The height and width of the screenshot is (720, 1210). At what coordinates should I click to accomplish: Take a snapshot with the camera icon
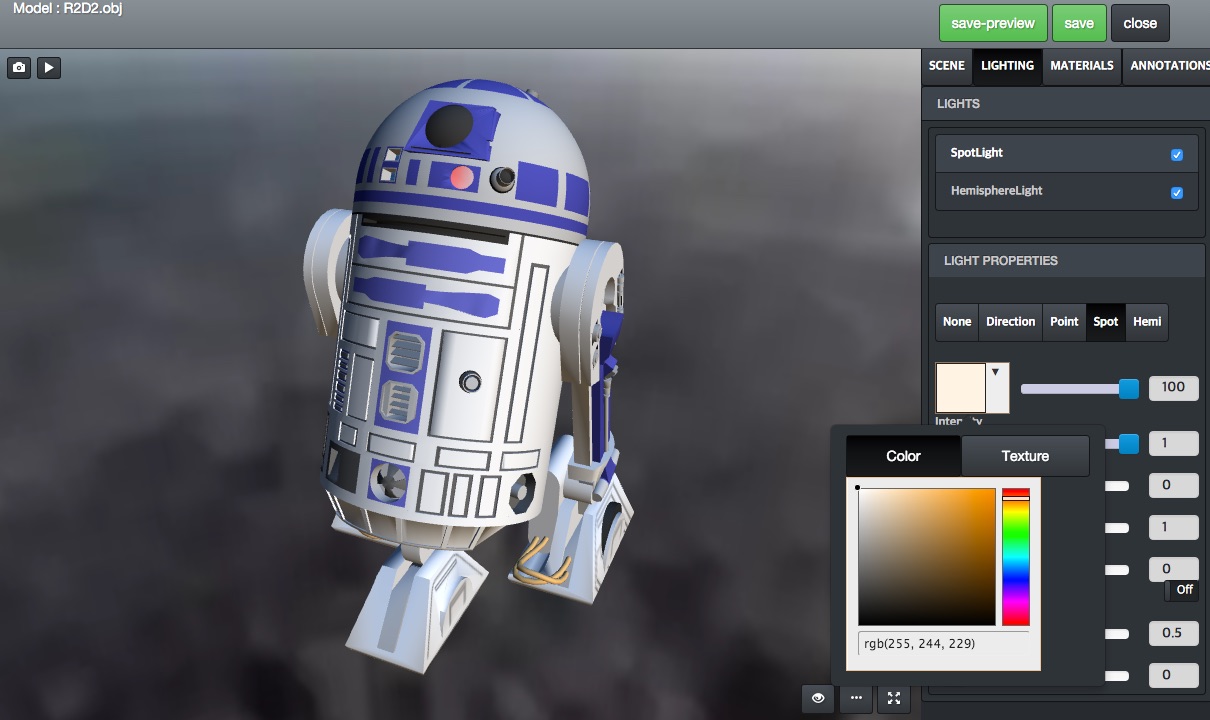[19, 68]
